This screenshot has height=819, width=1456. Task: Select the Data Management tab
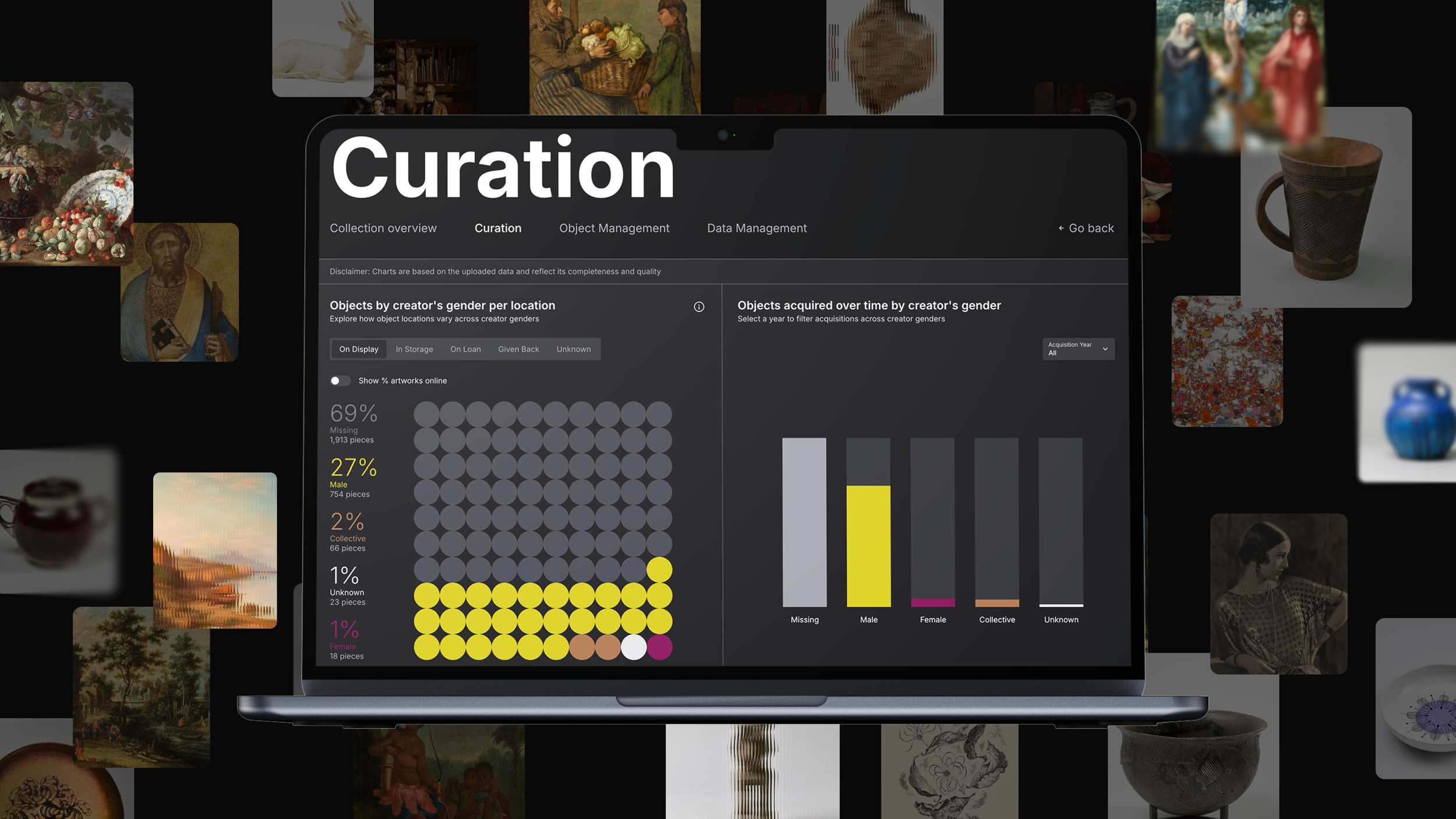click(x=757, y=228)
